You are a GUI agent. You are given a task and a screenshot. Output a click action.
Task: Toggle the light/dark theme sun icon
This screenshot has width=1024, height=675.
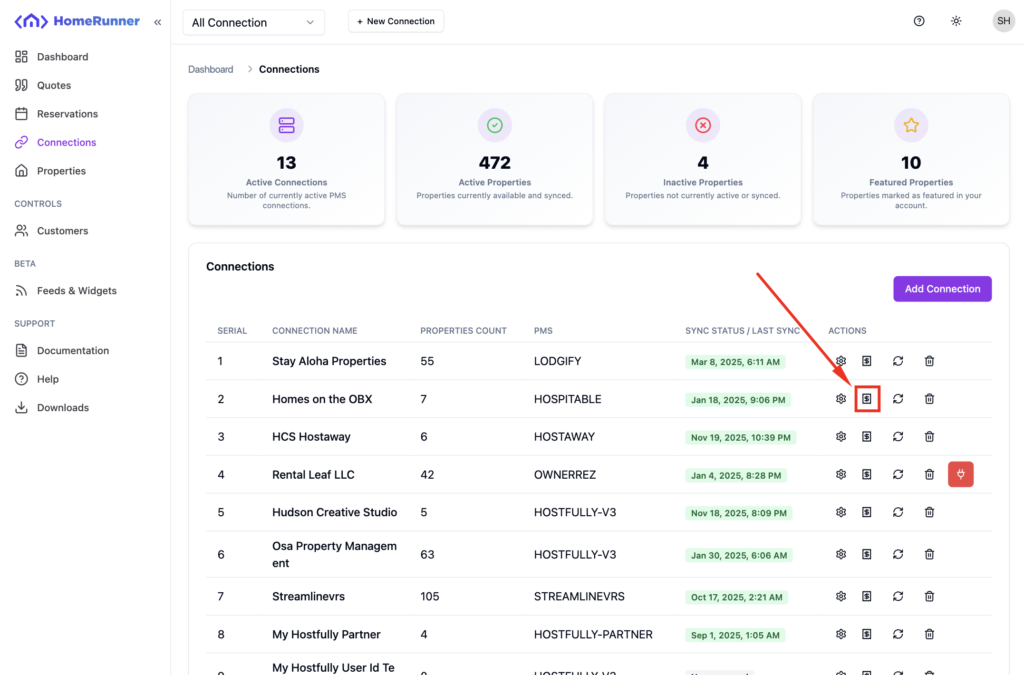pos(956,21)
